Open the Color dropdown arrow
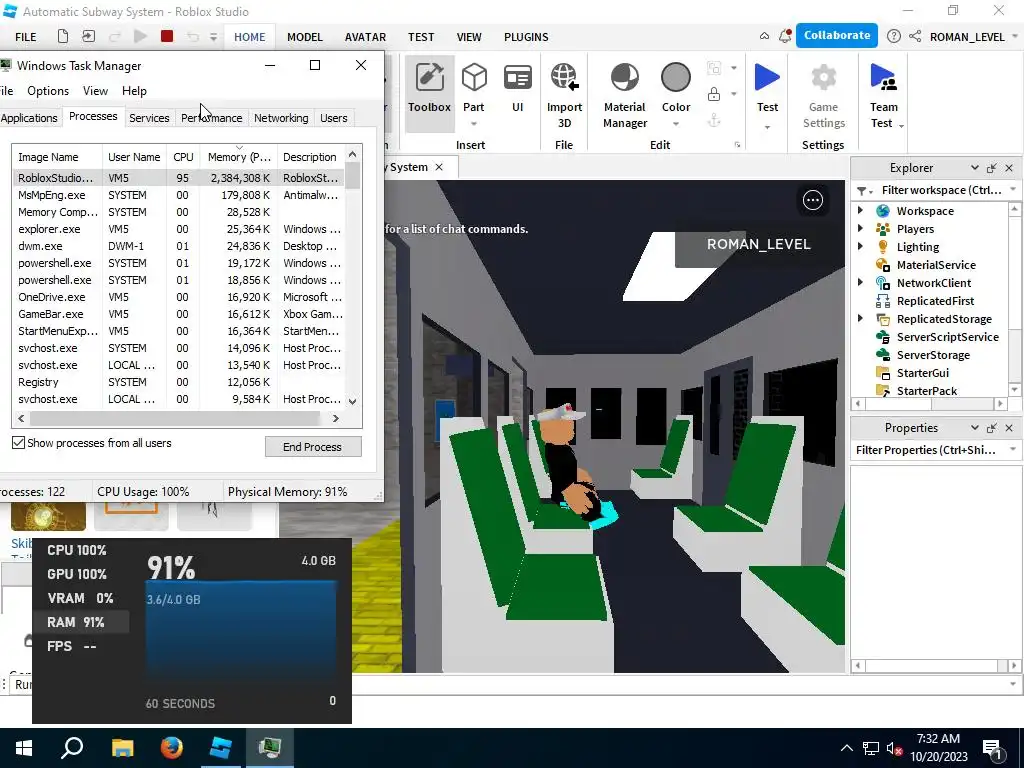Viewport: 1024px width, 768px height. (x=676, y=124)
